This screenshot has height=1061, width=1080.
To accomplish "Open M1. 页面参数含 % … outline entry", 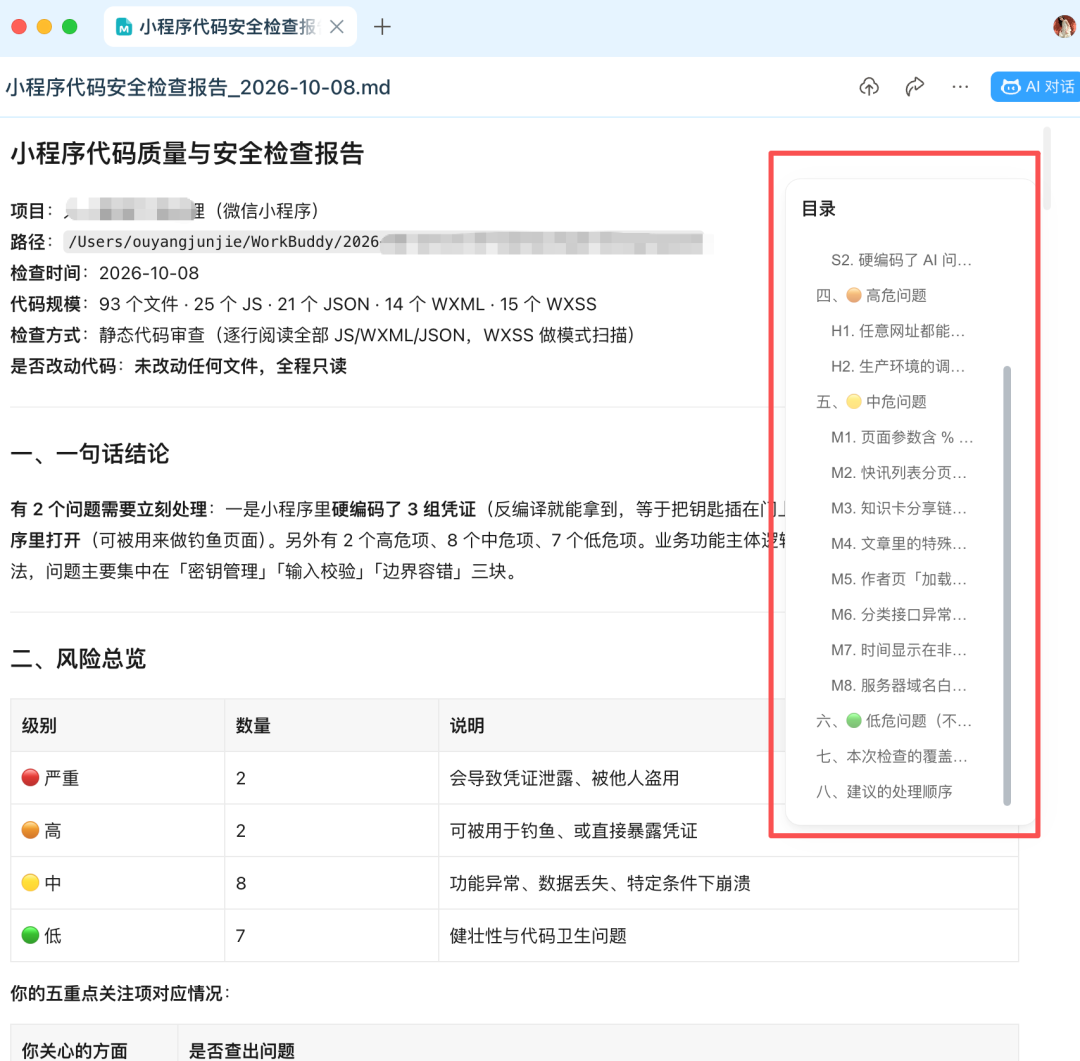I will [902, 437].
